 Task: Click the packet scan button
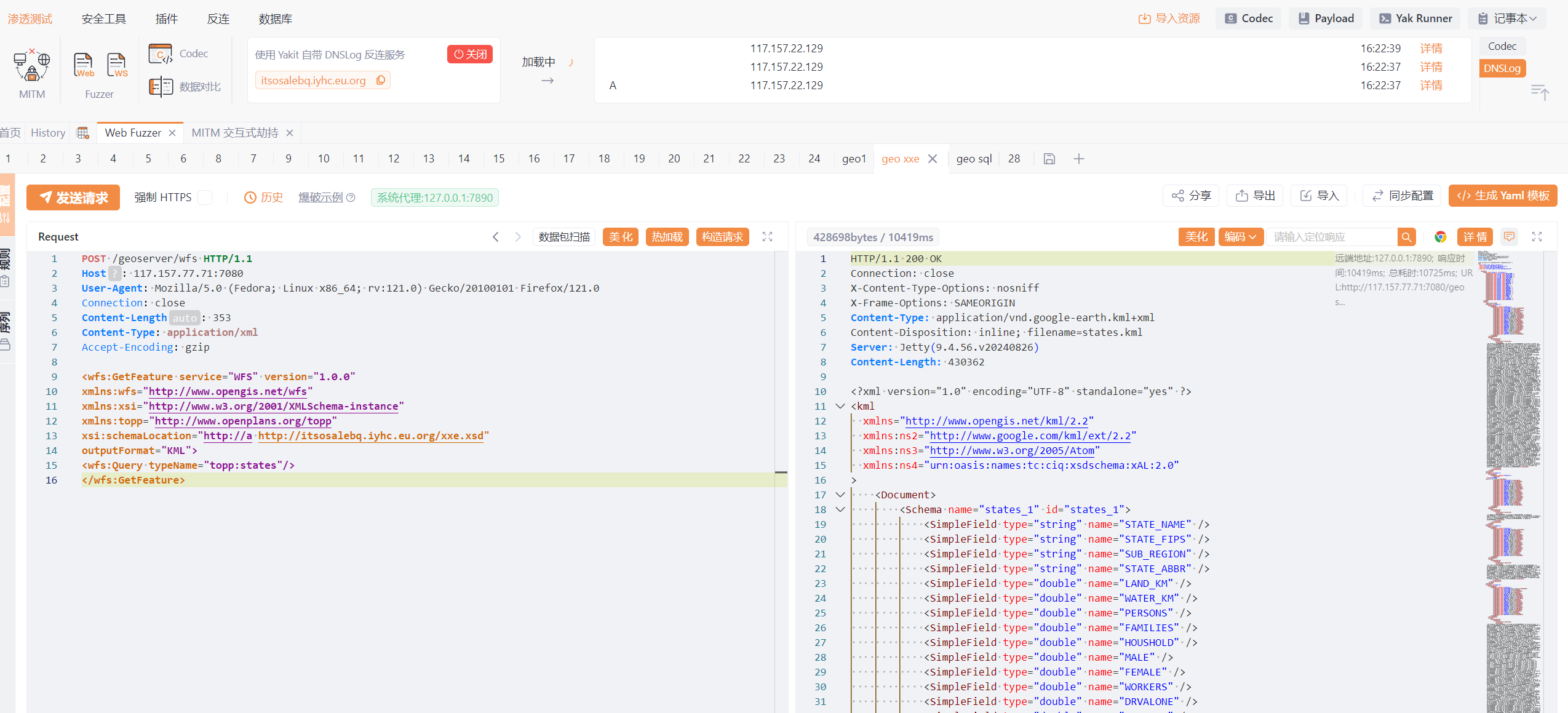pyautogui.click(x=564, y=237)
